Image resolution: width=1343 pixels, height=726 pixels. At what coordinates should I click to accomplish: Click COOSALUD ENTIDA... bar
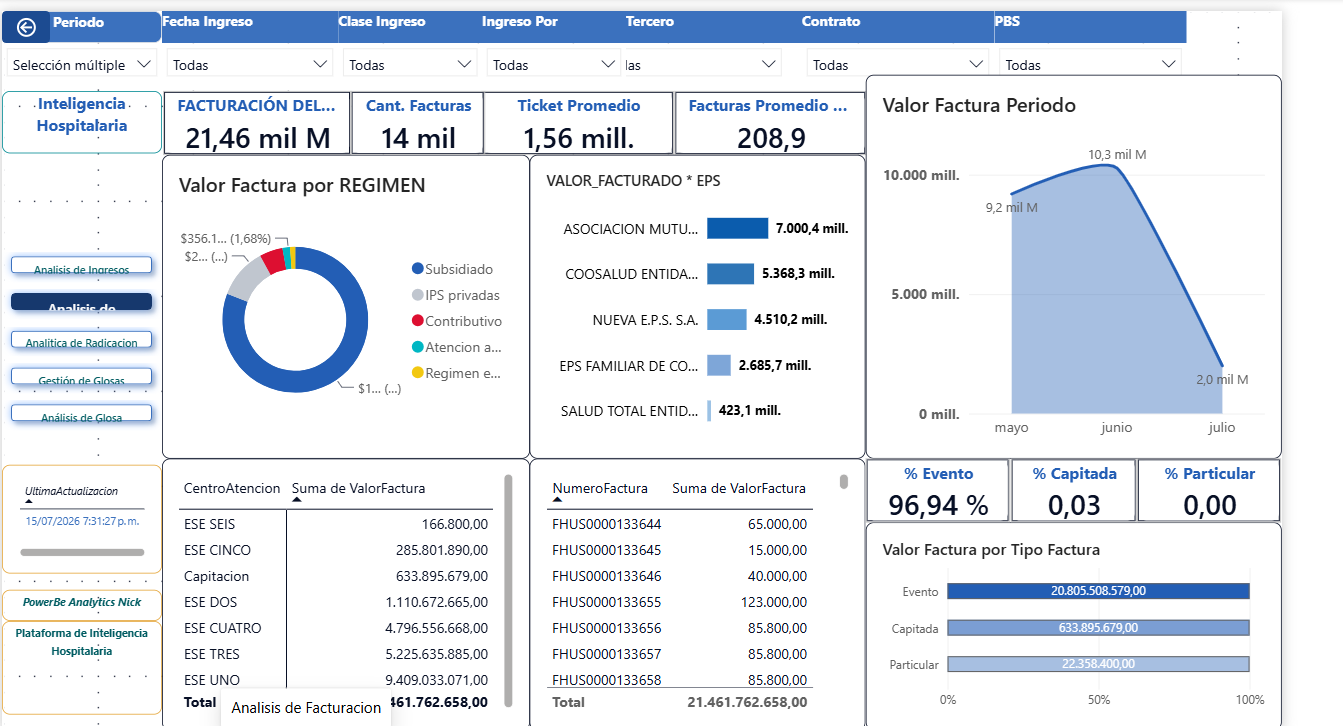(730, 274)
